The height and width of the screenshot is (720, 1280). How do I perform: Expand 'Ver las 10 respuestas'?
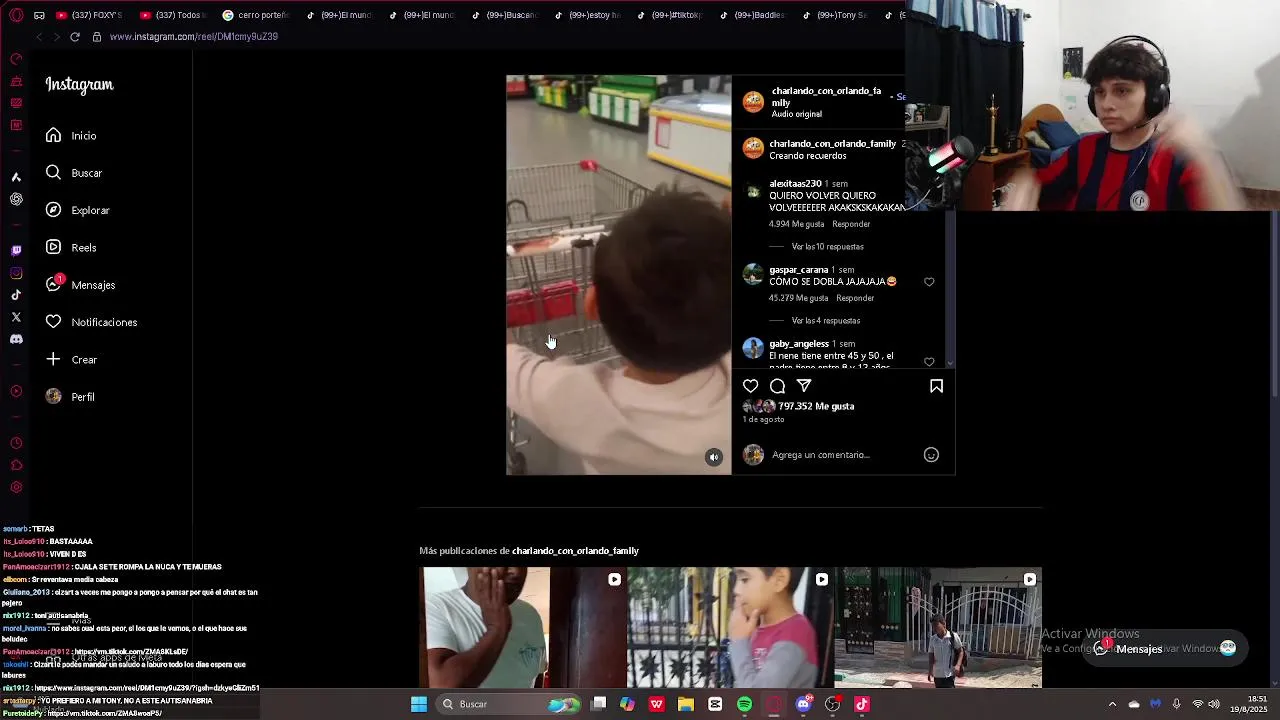(827, 246)
